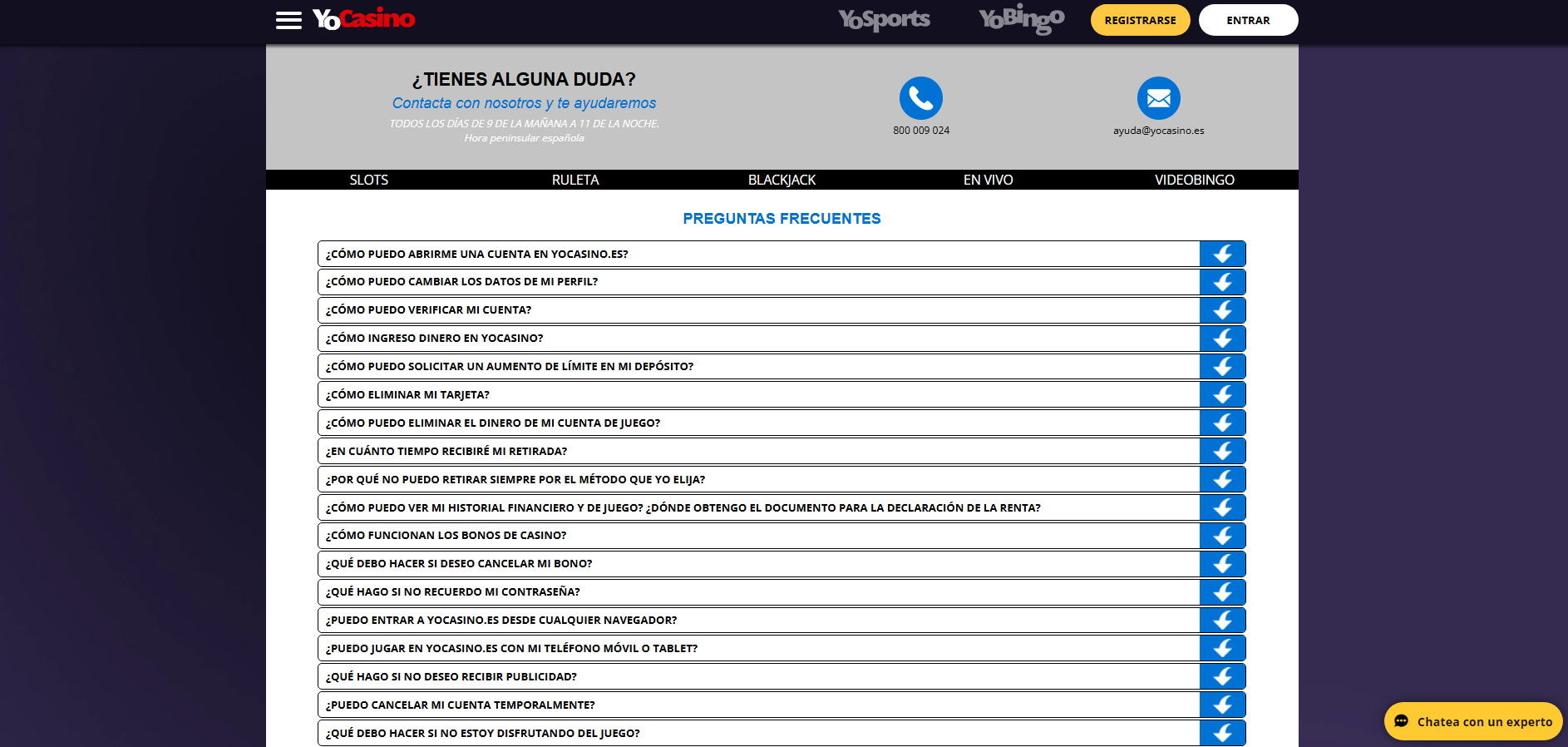The height and width of the screenshot is (747, 1568).
Task: Click the blue email envelope icon
Action: pos(1158,98)
